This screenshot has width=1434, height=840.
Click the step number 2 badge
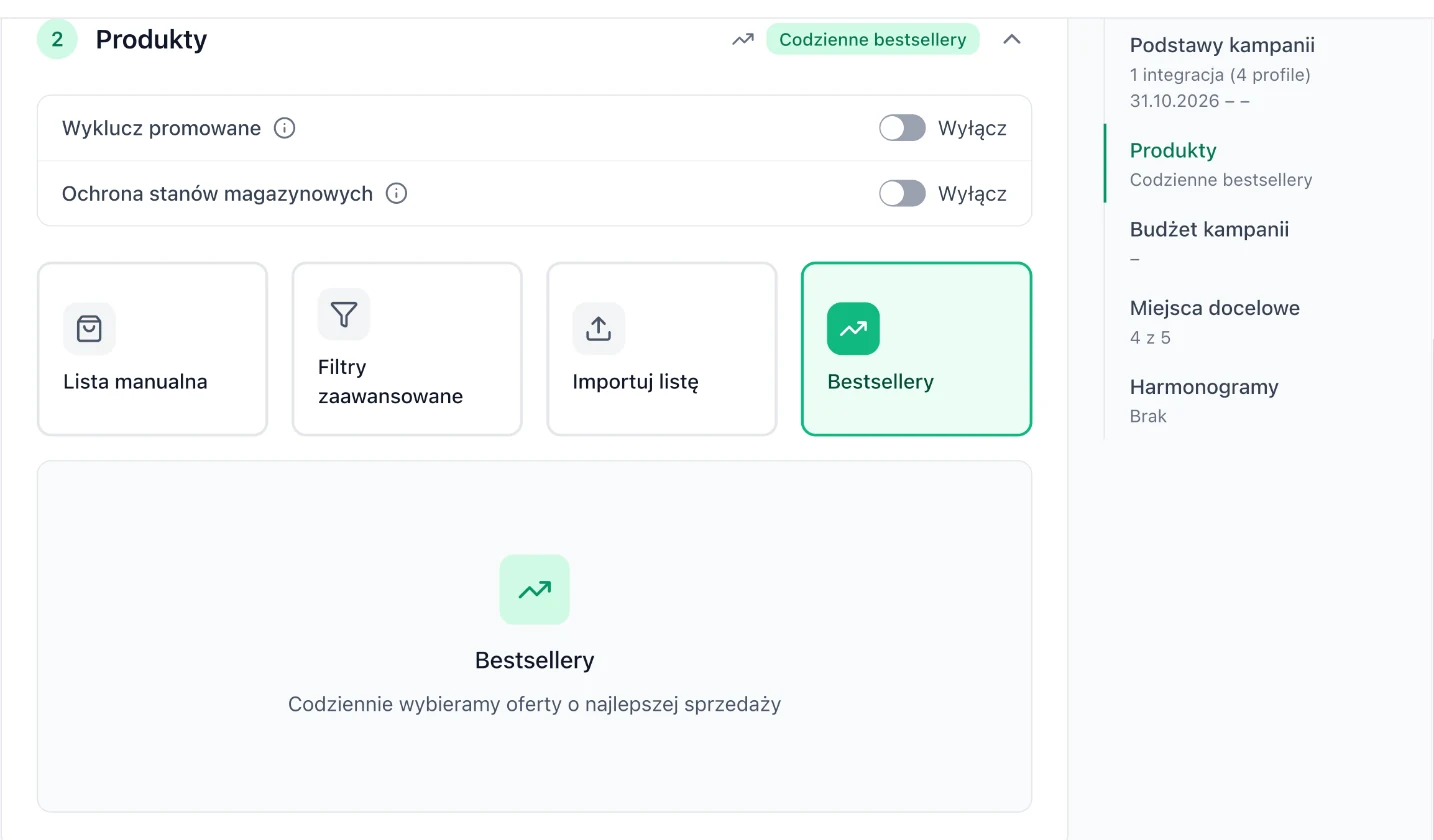(x=57, y=40)
